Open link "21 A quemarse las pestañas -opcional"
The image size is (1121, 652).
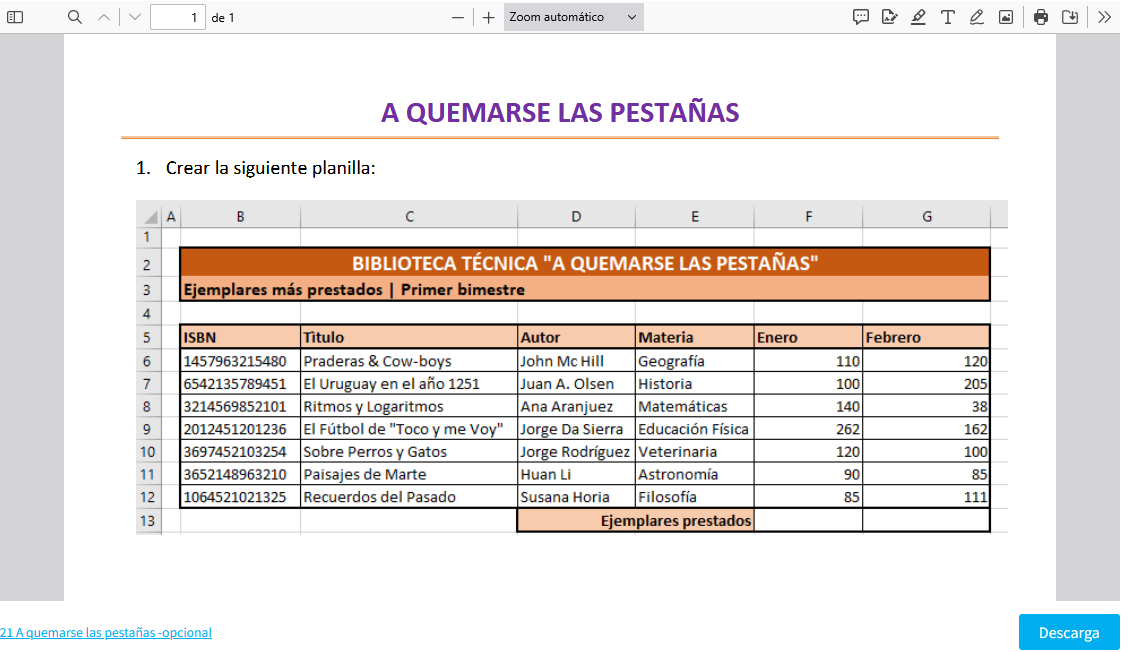(x=106, y=632)
